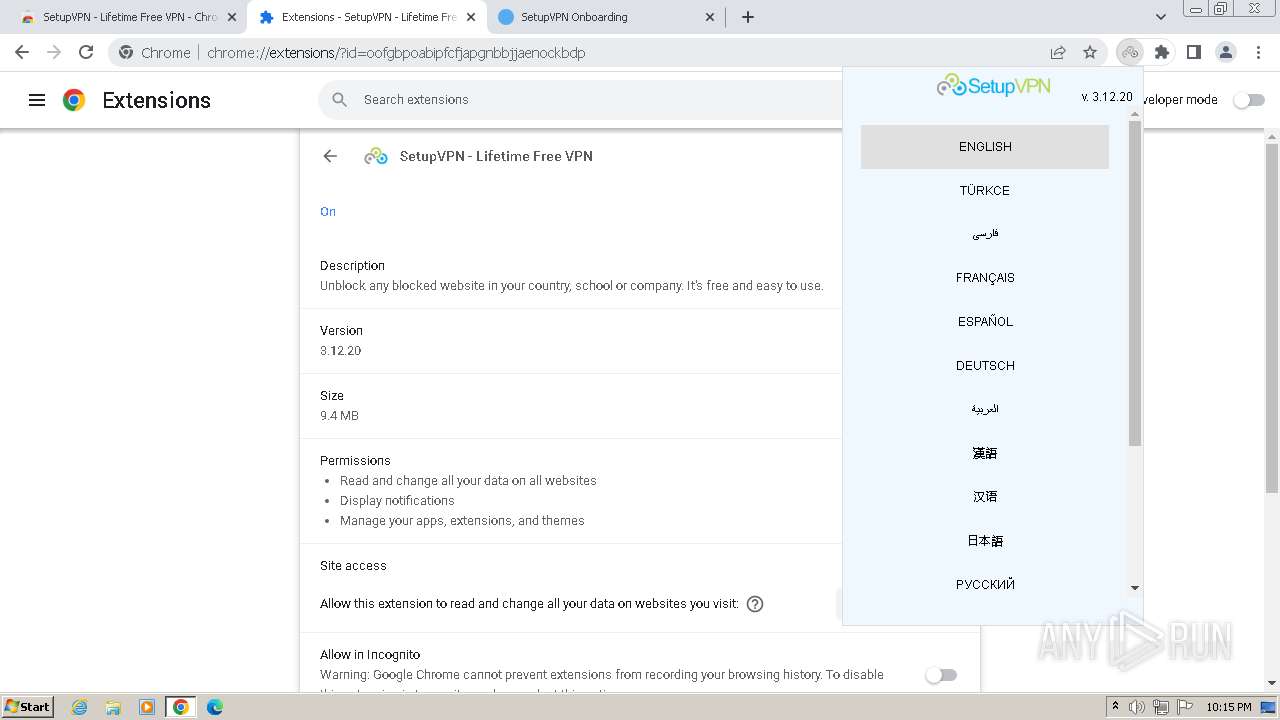Screen dimensions: 1280x720
Task: Click Chrome taskbar icon
Action: 181,707
